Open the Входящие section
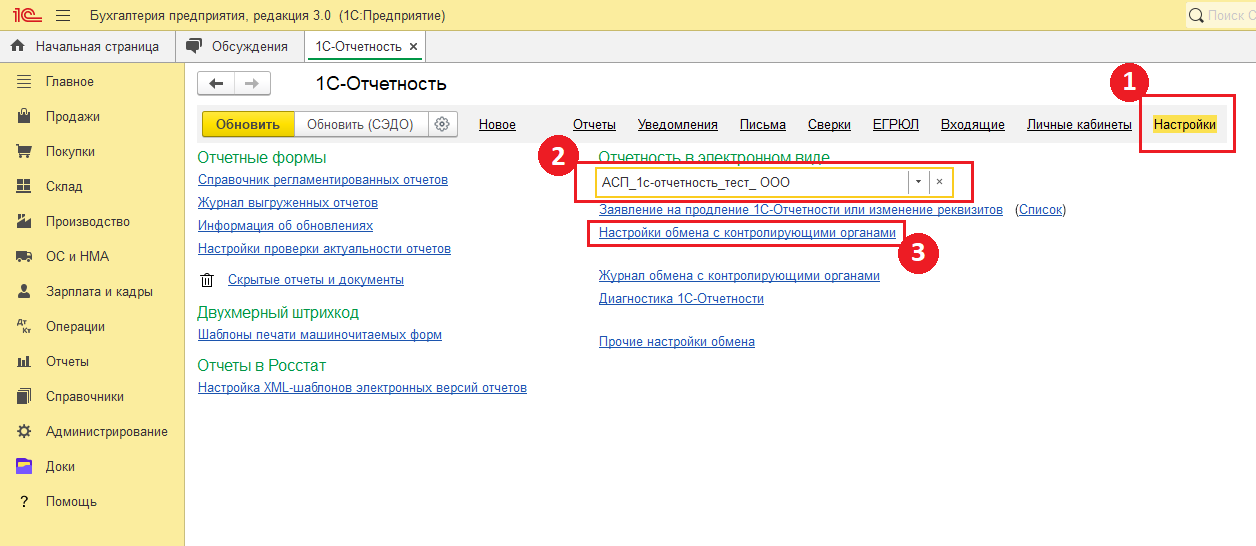1256x546 pixels. 973,125
